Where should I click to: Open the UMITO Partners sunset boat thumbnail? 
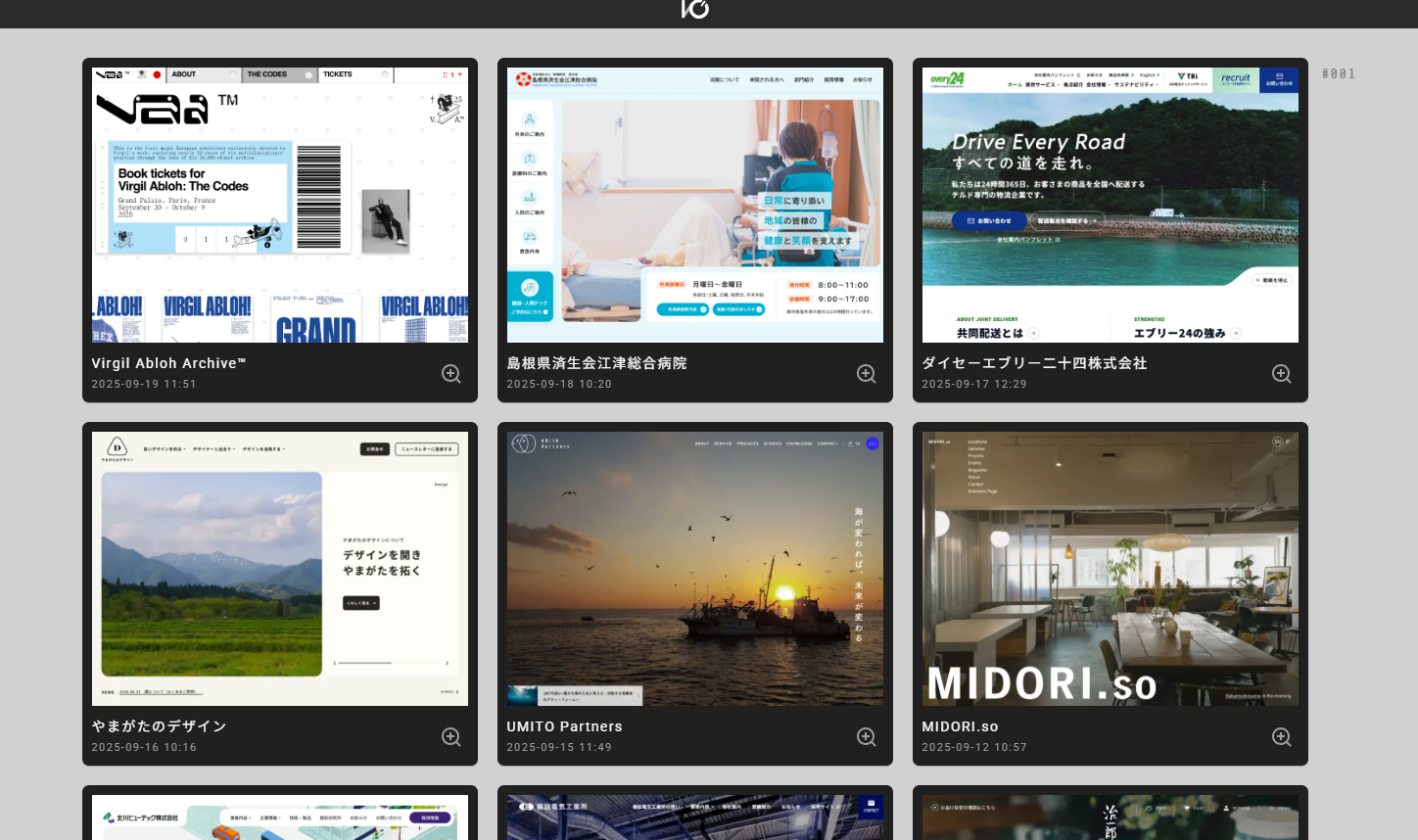tap(695, 569)
